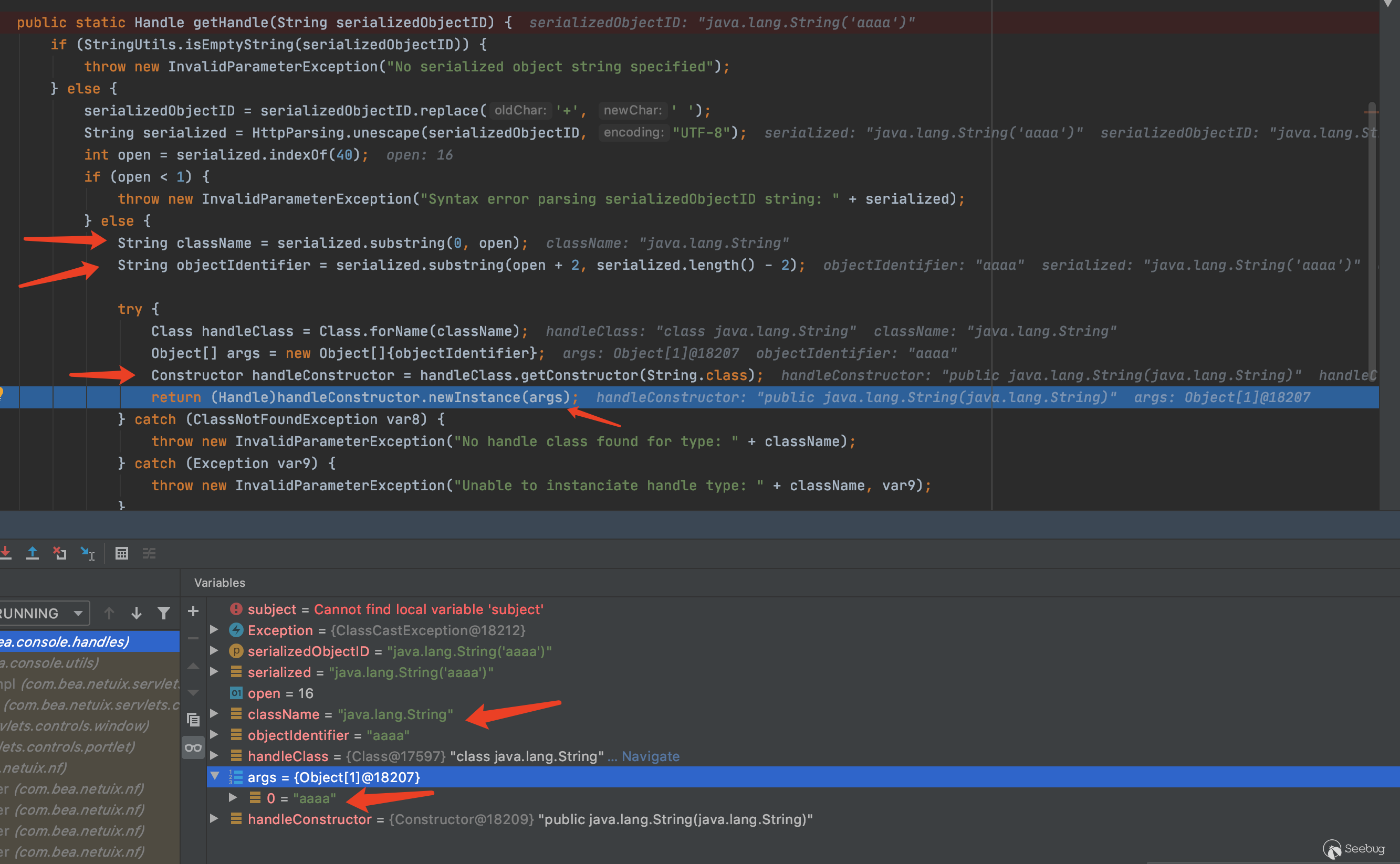Click the Duplicate Watch copy icon
Image resolution: width=1400 pixels, height=864 pixels.
point(193,720)
